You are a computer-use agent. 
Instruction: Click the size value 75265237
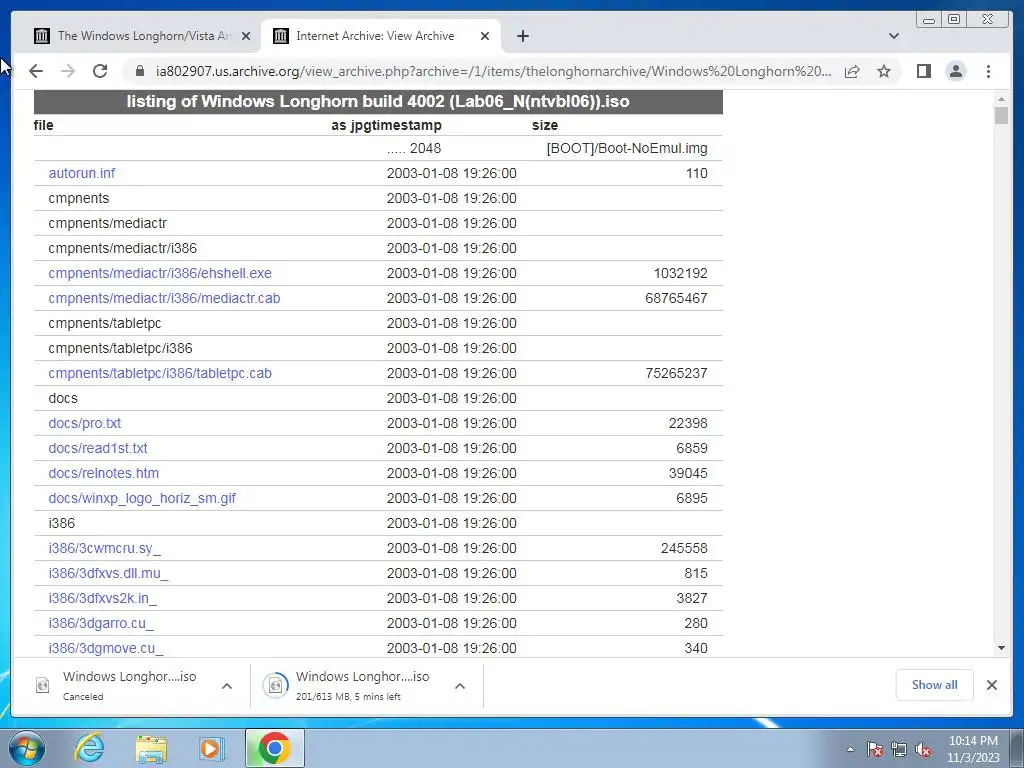[676, 373]
